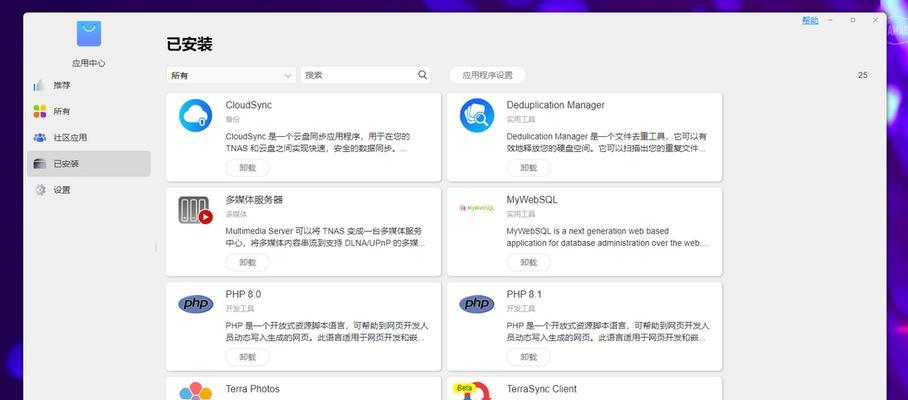Click the Deduplication Manager app icon

[477, 115]
